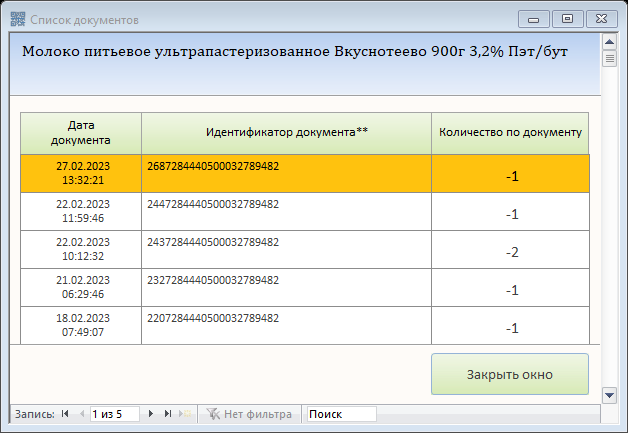
Task: Click the record number box '1 из 5'
Action: pyautogui.click(x=114, y=413)
